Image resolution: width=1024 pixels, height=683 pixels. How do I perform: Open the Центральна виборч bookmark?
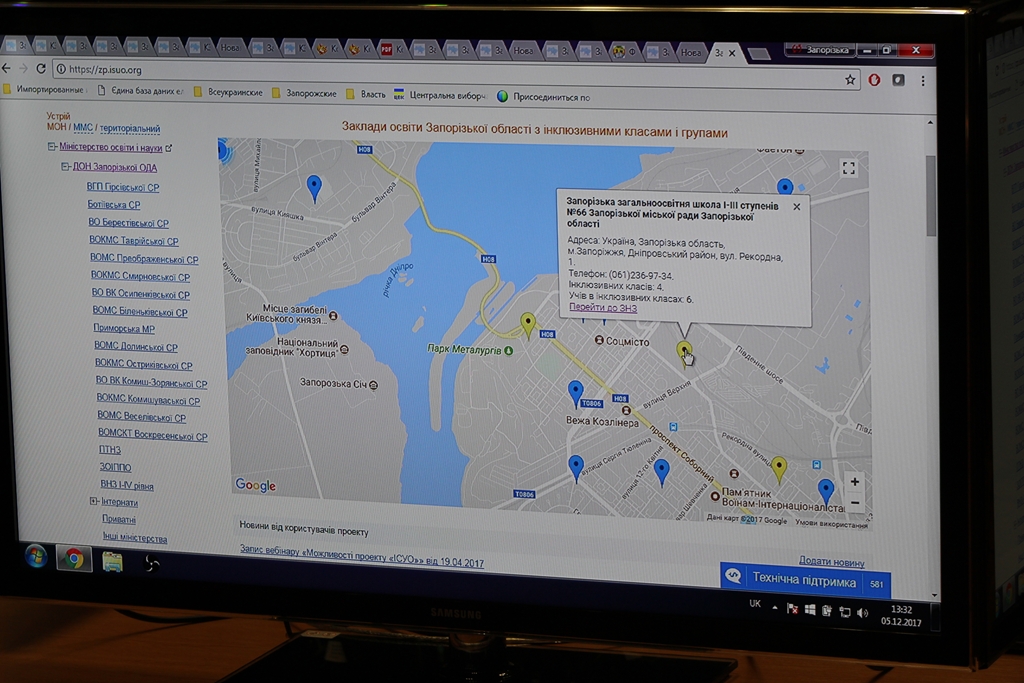pyautogui.click(x=440, y=95)
